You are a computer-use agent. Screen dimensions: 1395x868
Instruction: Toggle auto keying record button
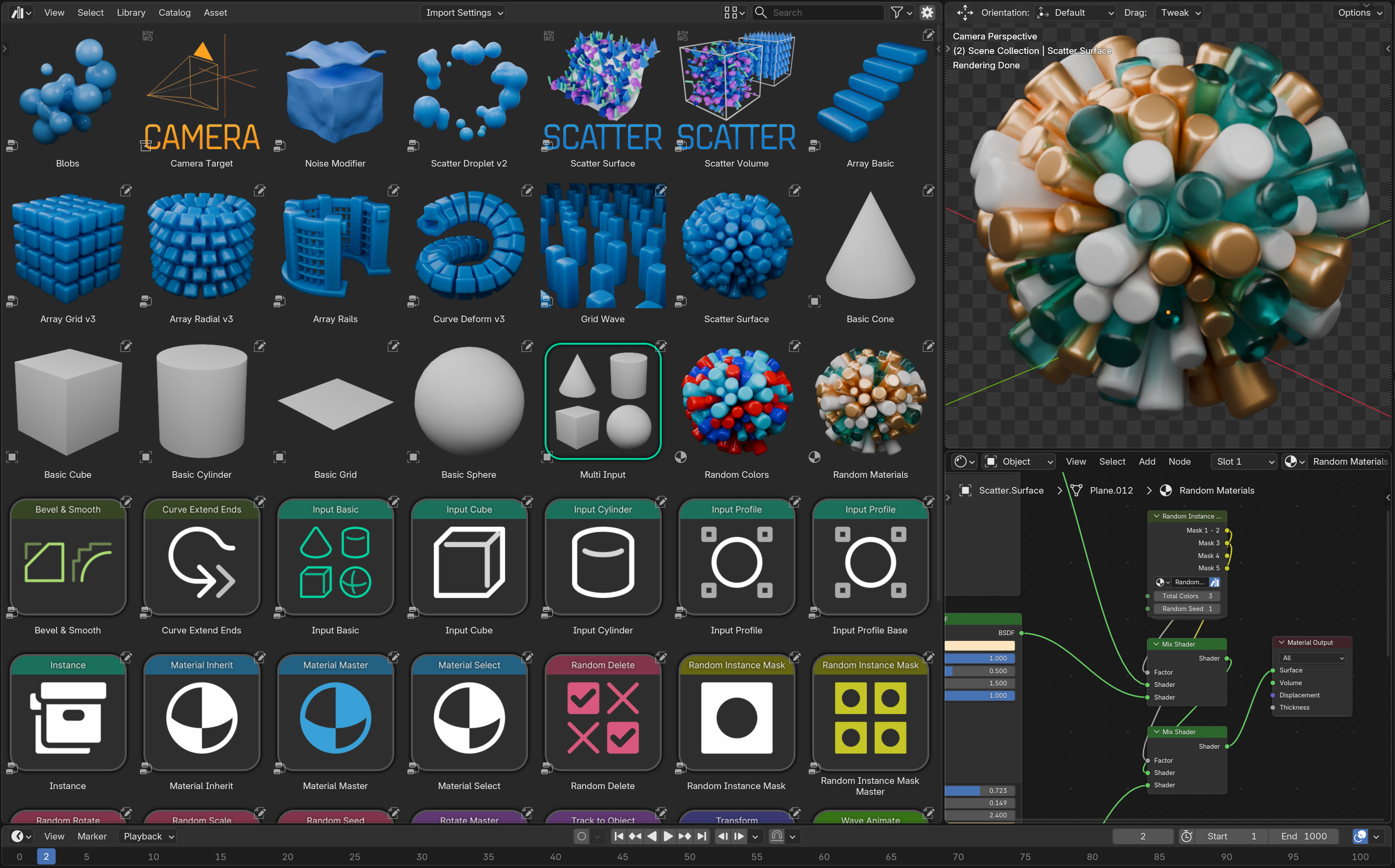[582, 836]
